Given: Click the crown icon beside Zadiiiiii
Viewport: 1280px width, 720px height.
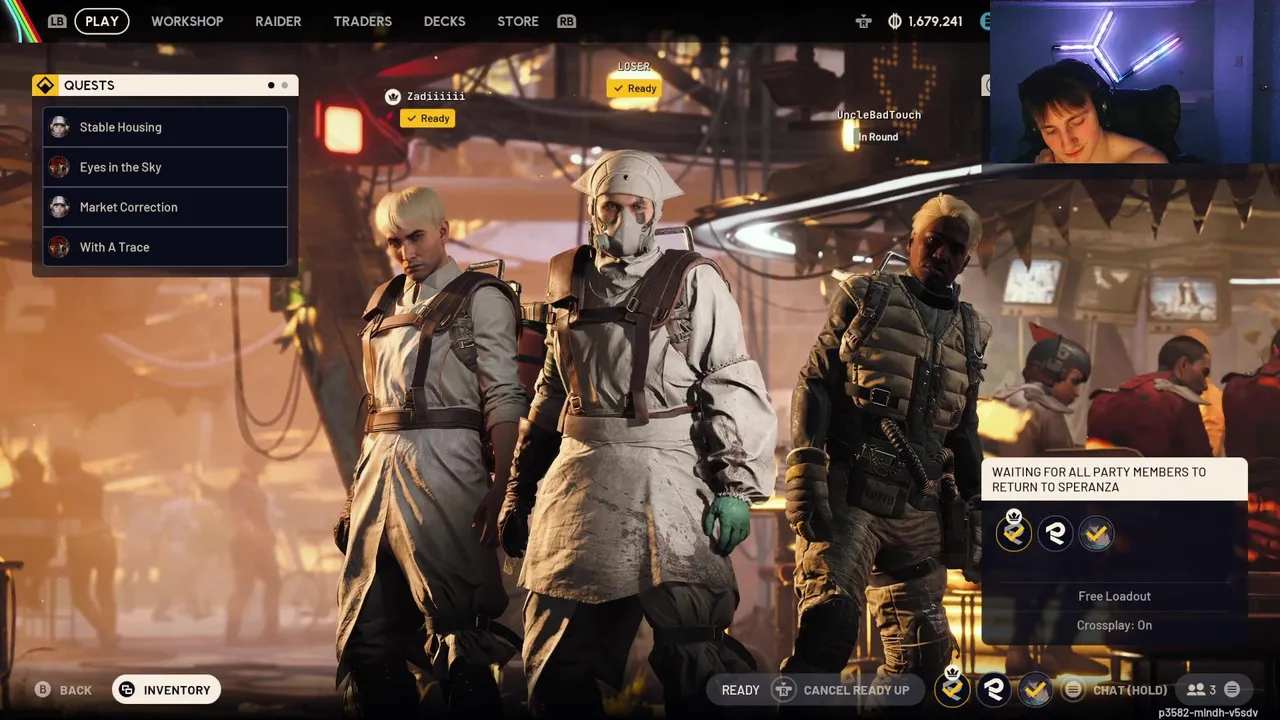Looking at the screenshot, I should coord(393,96).
